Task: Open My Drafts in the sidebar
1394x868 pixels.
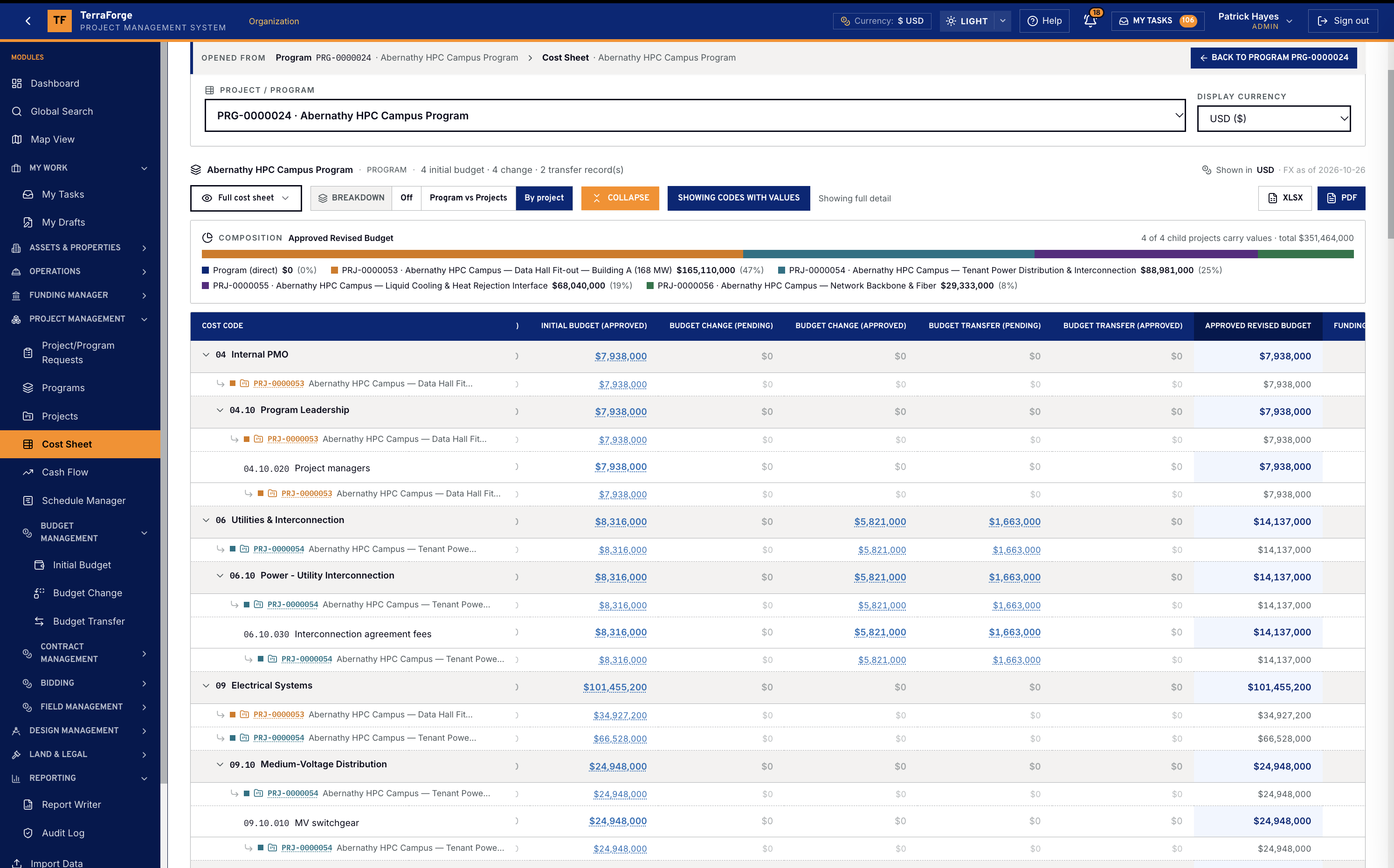Action: pos(80,222)
